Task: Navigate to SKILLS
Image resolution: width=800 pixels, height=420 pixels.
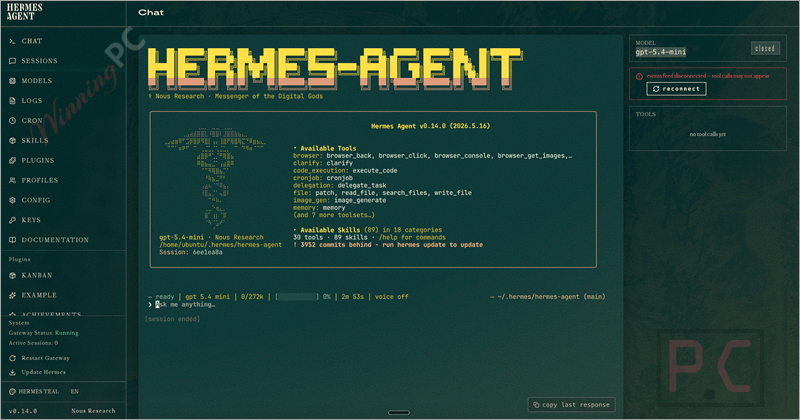Action: coord(35,140)
